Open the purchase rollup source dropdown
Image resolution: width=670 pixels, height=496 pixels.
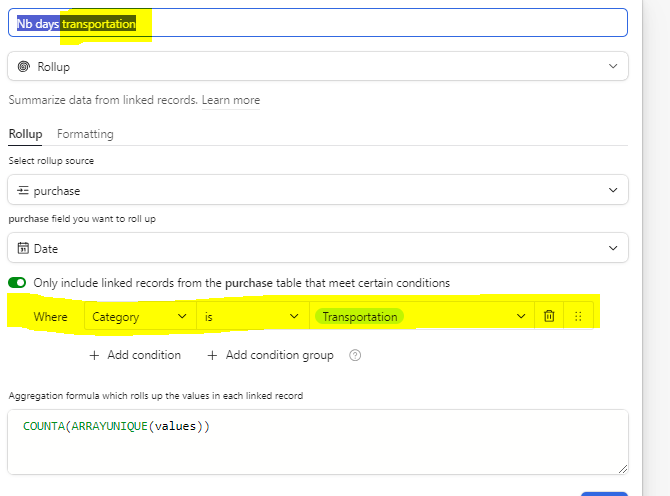point(317,190)
